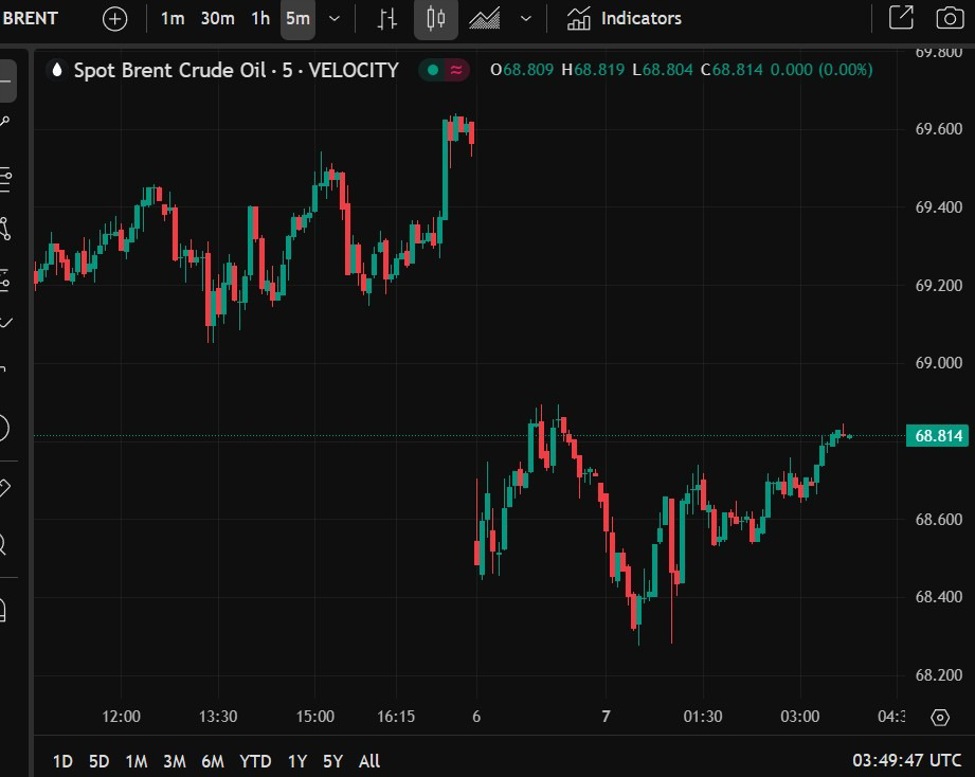Click the BRENT symbol search button
This screenshot has height=777, width=975.
[30, 19]
